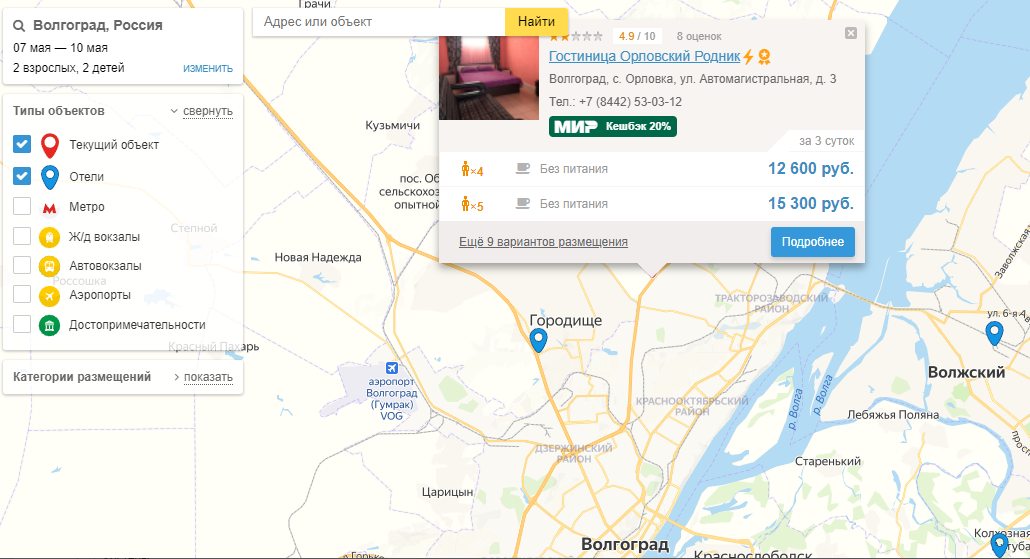Expand Категории размещений via показать
The height and width of the screenshot is (559, 1030).
click(208, 377)
